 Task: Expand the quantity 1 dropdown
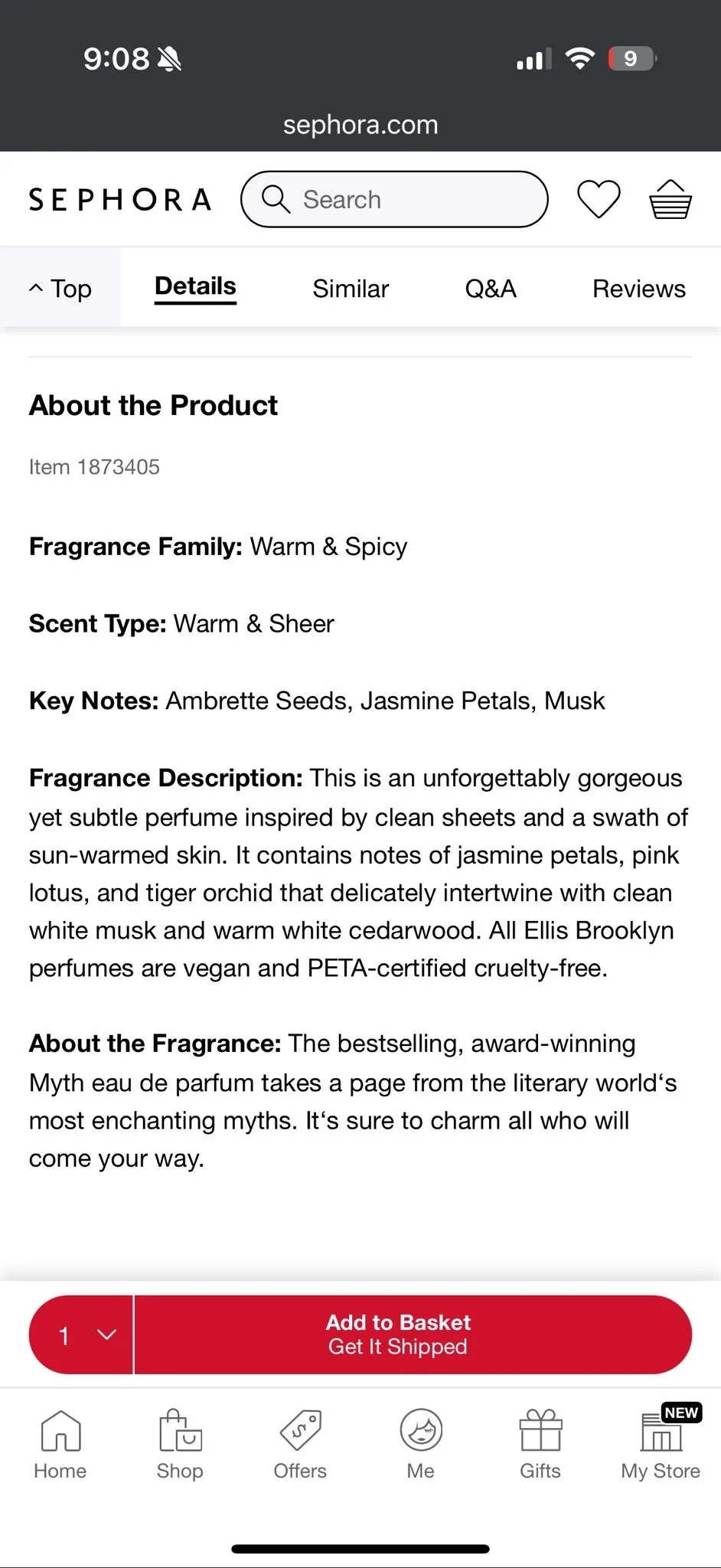[81, 1334]
